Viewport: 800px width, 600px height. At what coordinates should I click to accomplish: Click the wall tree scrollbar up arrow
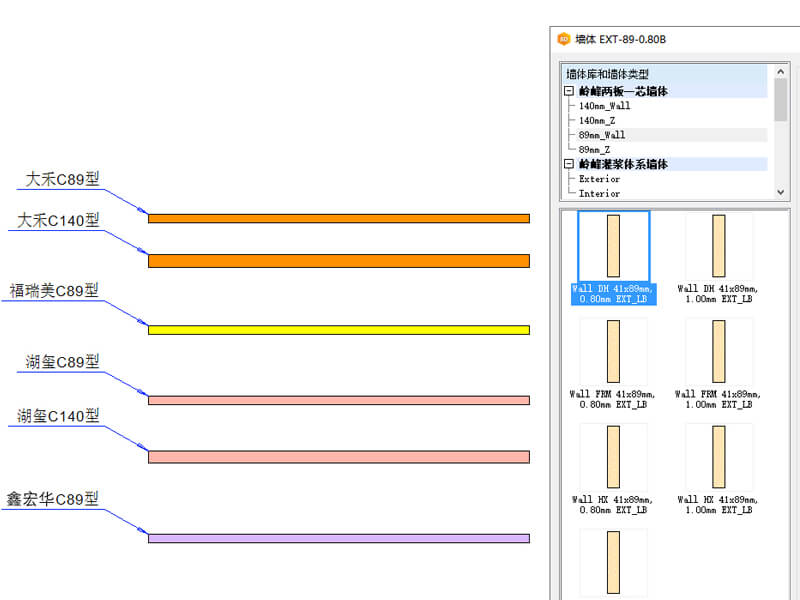click(780, 72)
